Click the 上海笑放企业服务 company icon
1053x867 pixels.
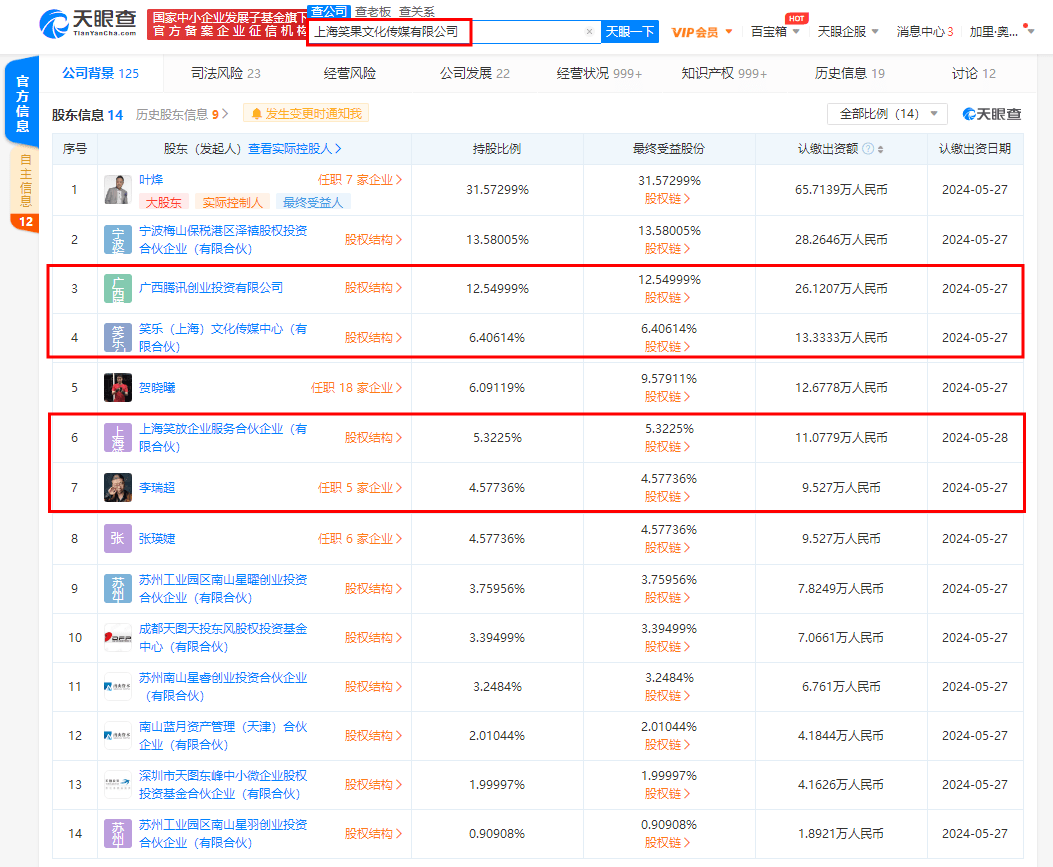118,438
